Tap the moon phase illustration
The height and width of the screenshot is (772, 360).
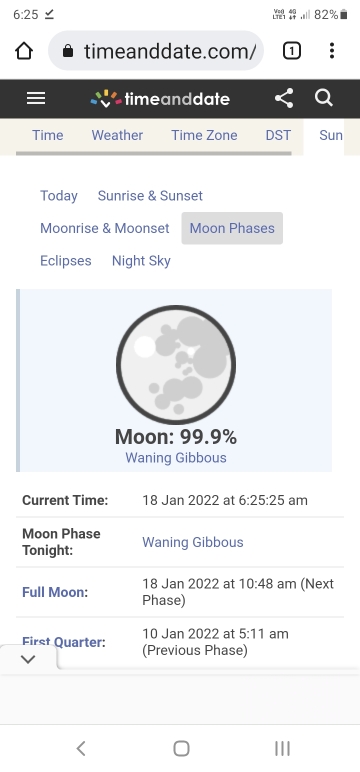pyautogui.click(x=176, y=365)
